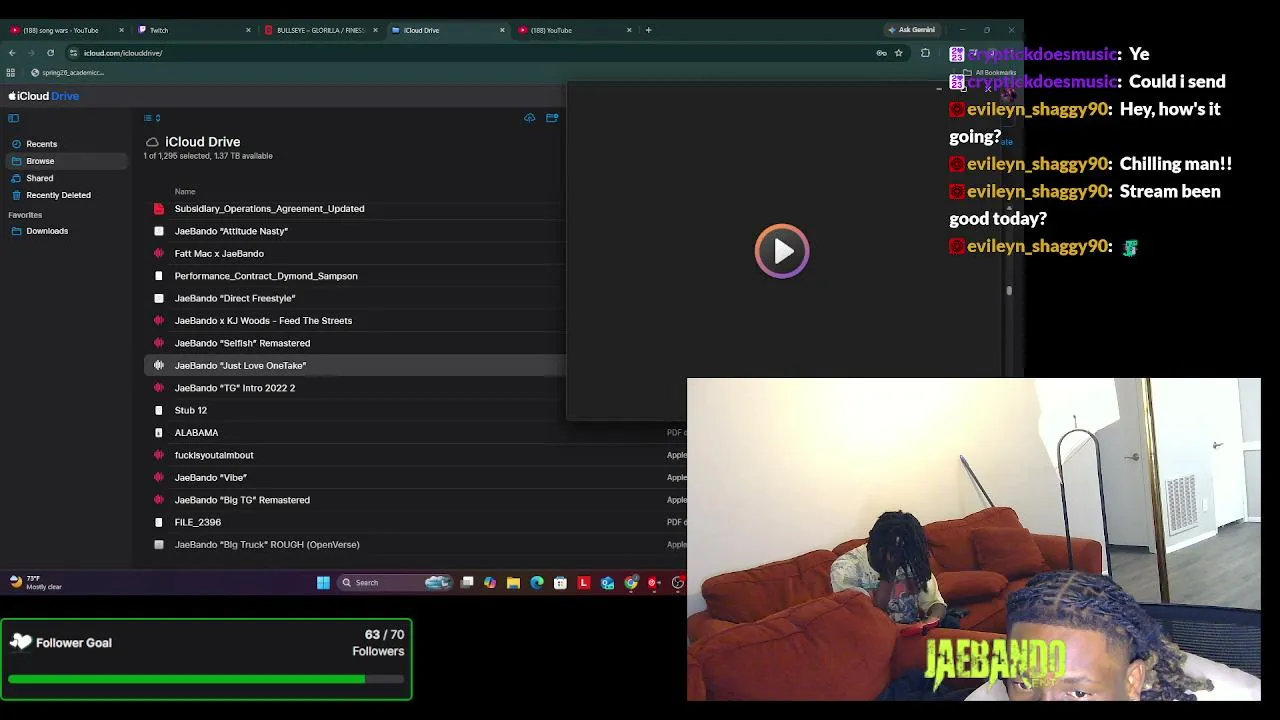Open the spring26_academicc bookmark
Screen dimensions: 1280x720
tap(67, 73)
